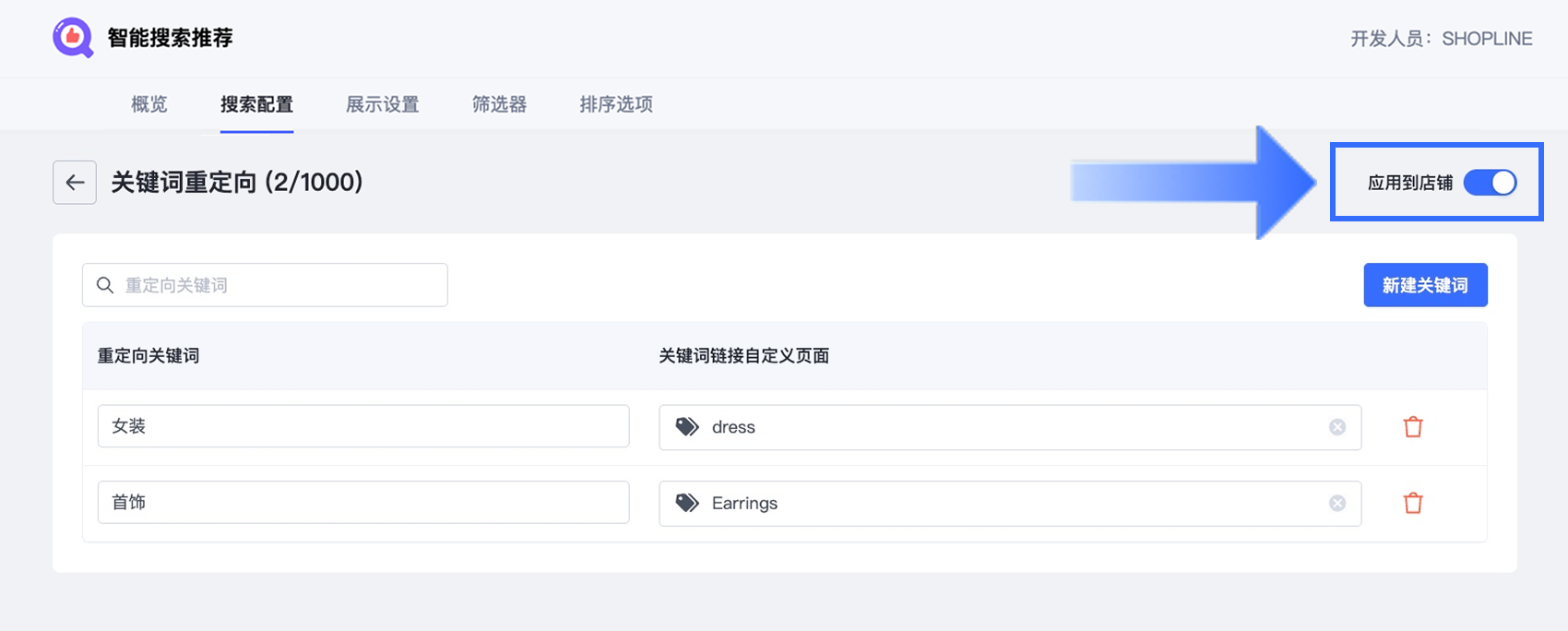Click the 女装 keyword input field
Viewport: 1568px width, 631px height.
coord(363,426)
